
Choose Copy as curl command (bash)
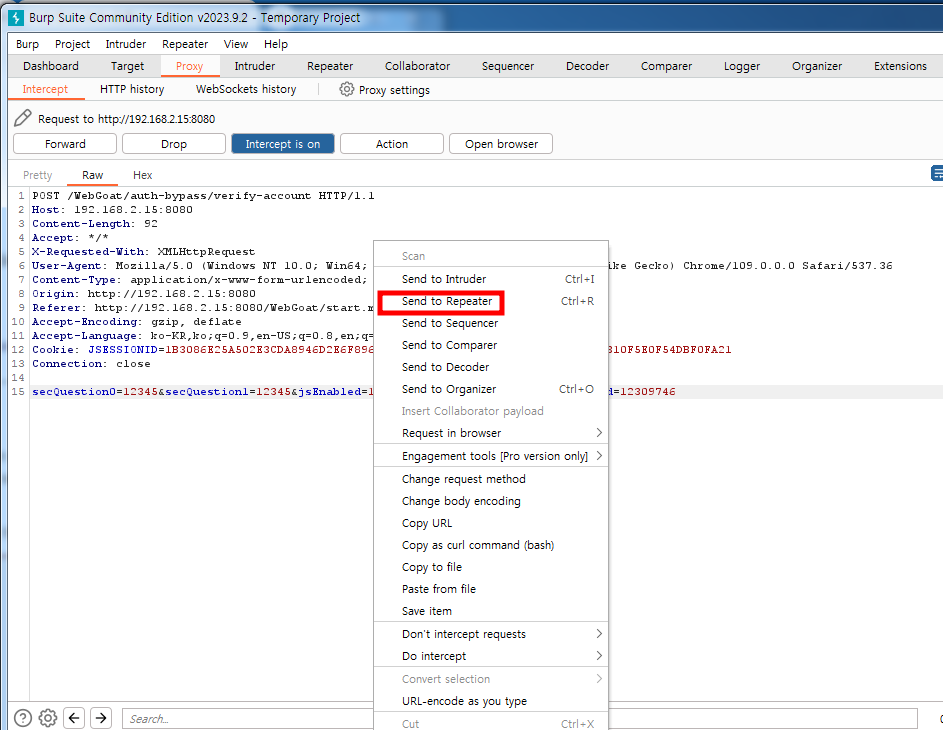pyautogui.click(x=491, y=545)
